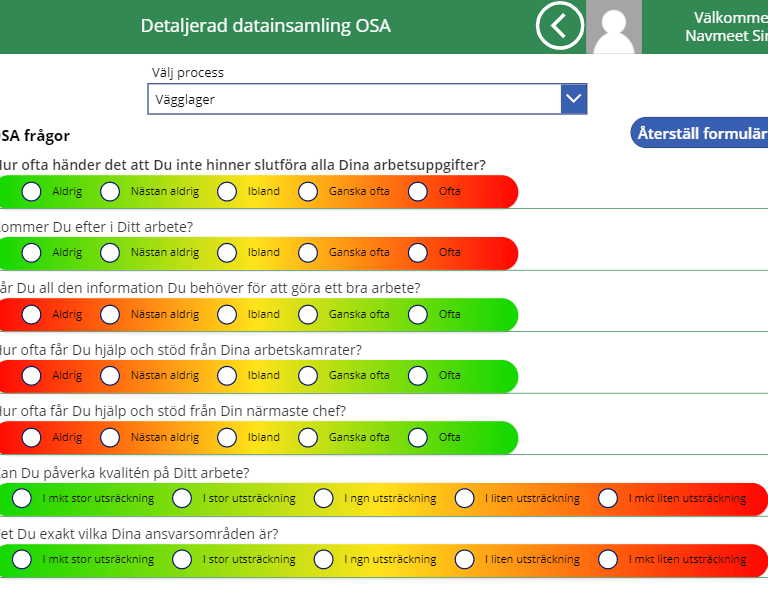Viewport: 768px width, 606px height.
Task: Click the Vägglager process selection field
Action: [x=355, y=99]
